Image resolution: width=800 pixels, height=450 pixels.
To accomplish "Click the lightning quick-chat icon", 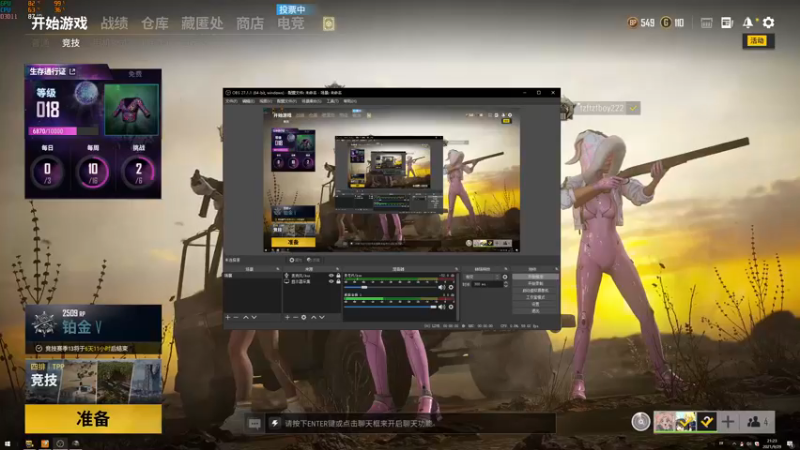I will pyautogui.click(x=274, y=423).
